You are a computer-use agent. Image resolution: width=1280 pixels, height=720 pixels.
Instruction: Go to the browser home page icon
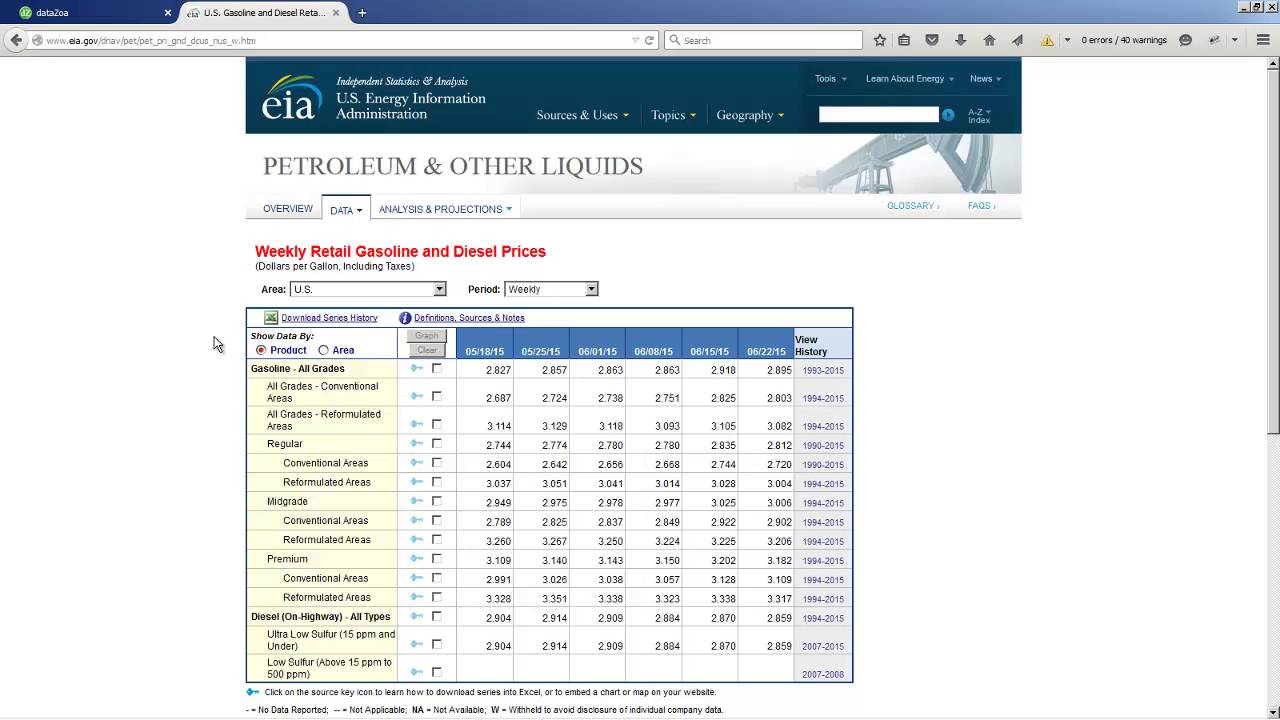[989, 40]
